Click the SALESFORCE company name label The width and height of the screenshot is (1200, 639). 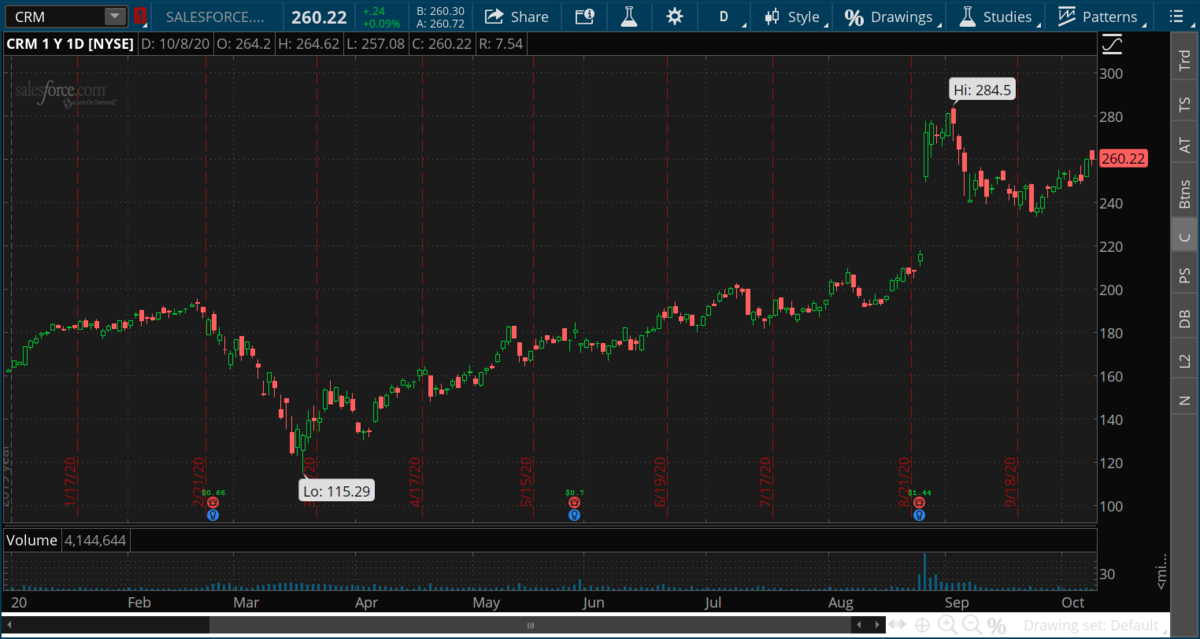click(216, 17)
